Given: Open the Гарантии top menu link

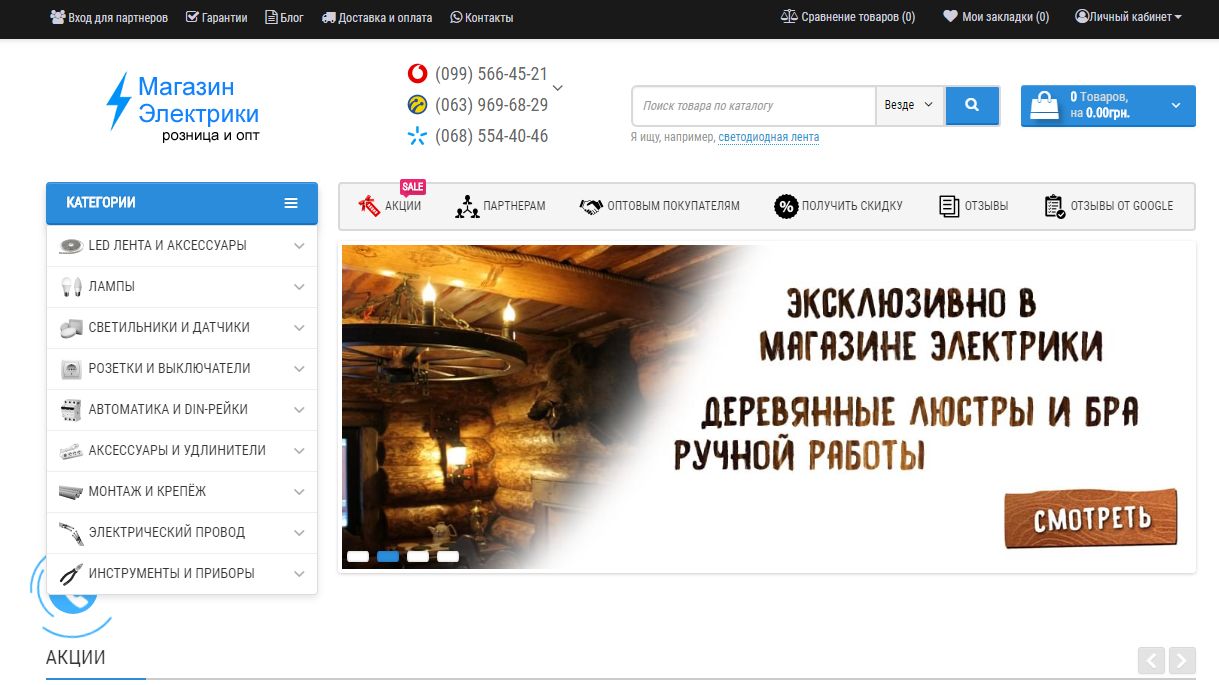Looking at the screenshot, I should coord(217,17).
